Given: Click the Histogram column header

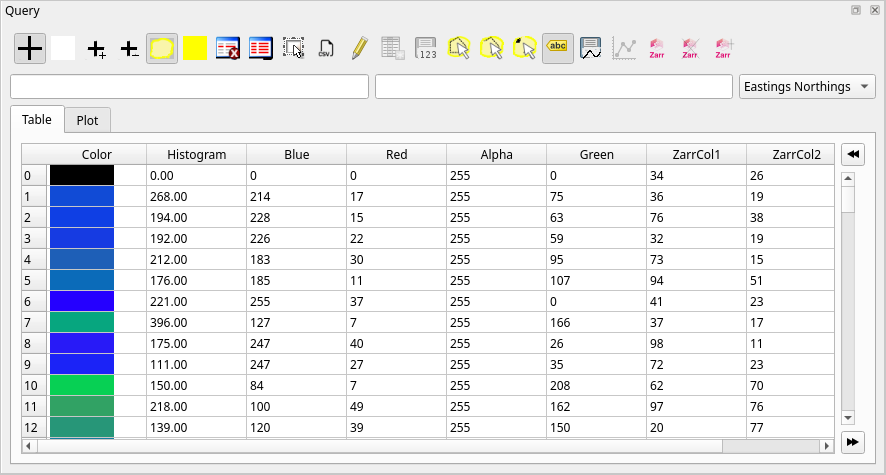Looking at the screenshot, I should click(x=197, y=154).
